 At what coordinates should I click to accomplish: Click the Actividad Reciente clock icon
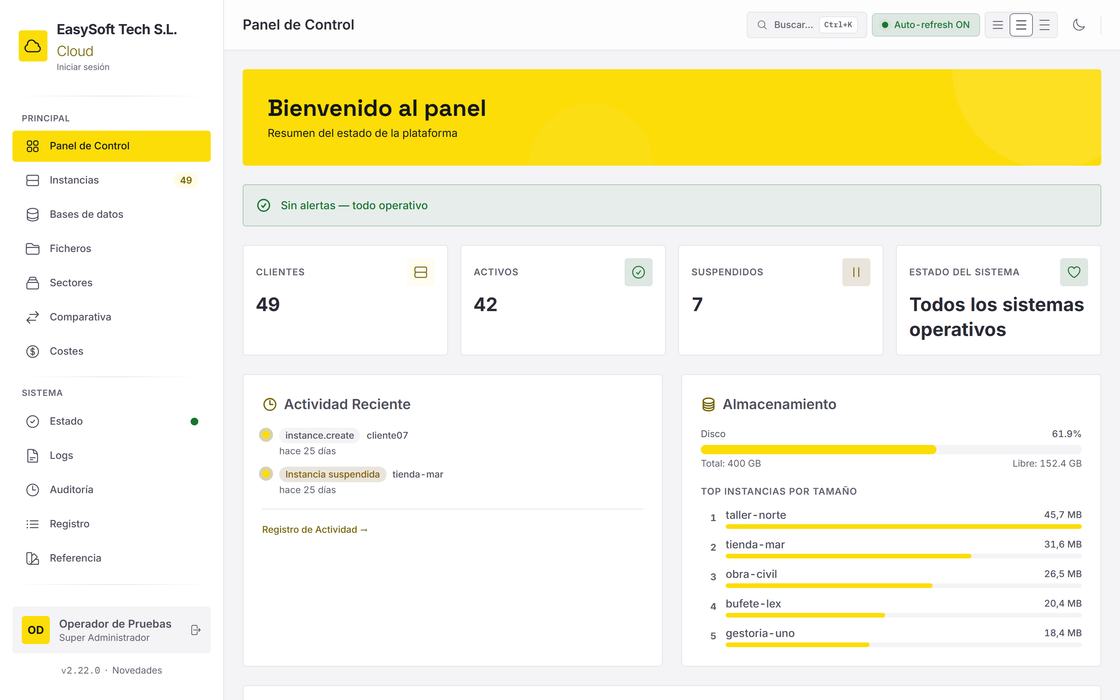[x=269, y=405]
